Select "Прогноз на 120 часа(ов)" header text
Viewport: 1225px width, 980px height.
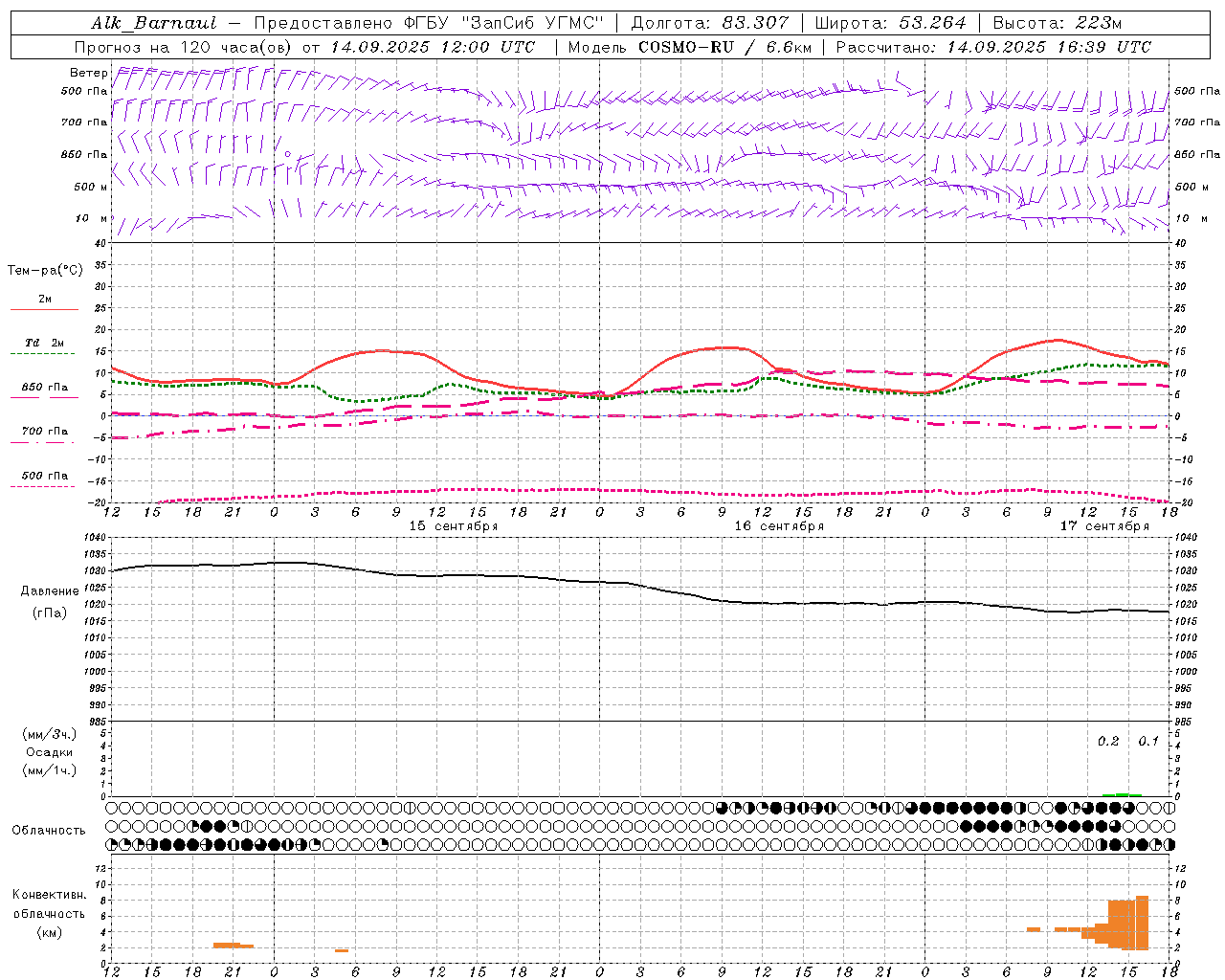(x=184, y=47)
